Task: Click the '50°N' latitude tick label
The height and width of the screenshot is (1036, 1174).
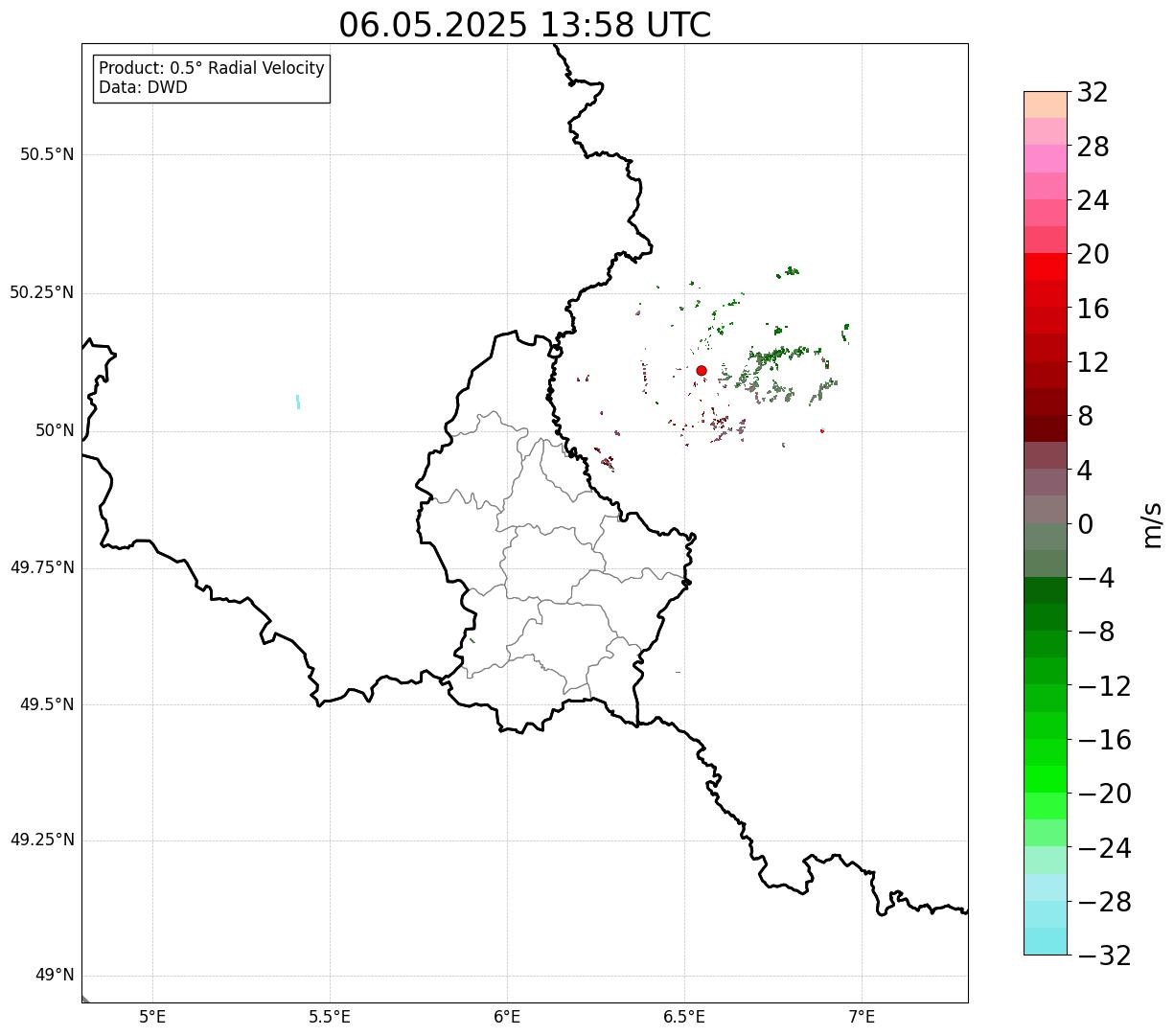Action: pyautogui.click(x=55, y=431)
